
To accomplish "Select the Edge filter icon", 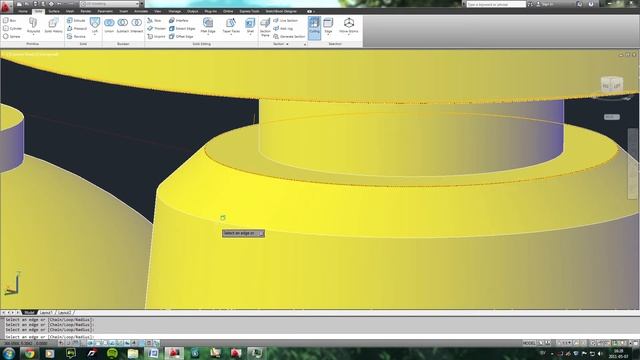I will tap(328, 25).
